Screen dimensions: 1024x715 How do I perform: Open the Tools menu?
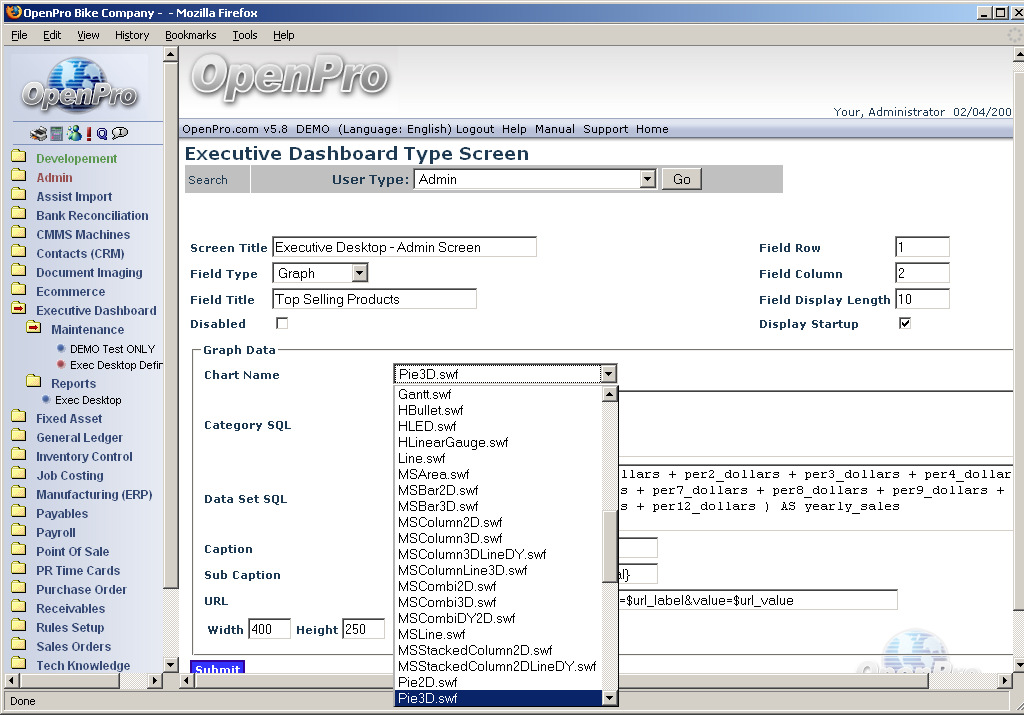tap(244, 35)
